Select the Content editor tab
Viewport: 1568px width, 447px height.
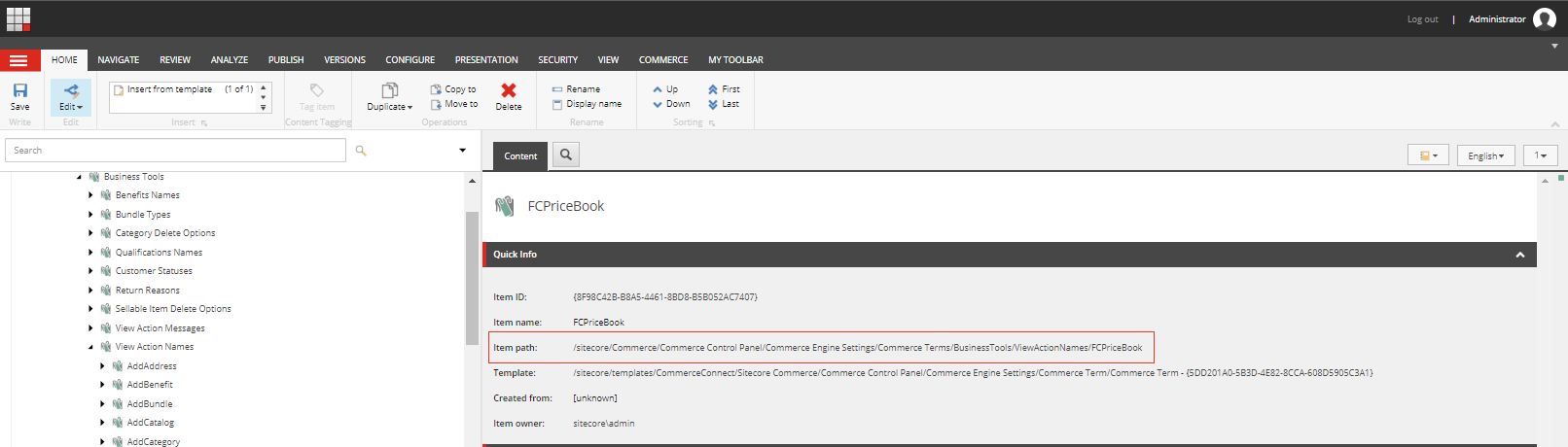pyautogui.click(x=520, y=155)
